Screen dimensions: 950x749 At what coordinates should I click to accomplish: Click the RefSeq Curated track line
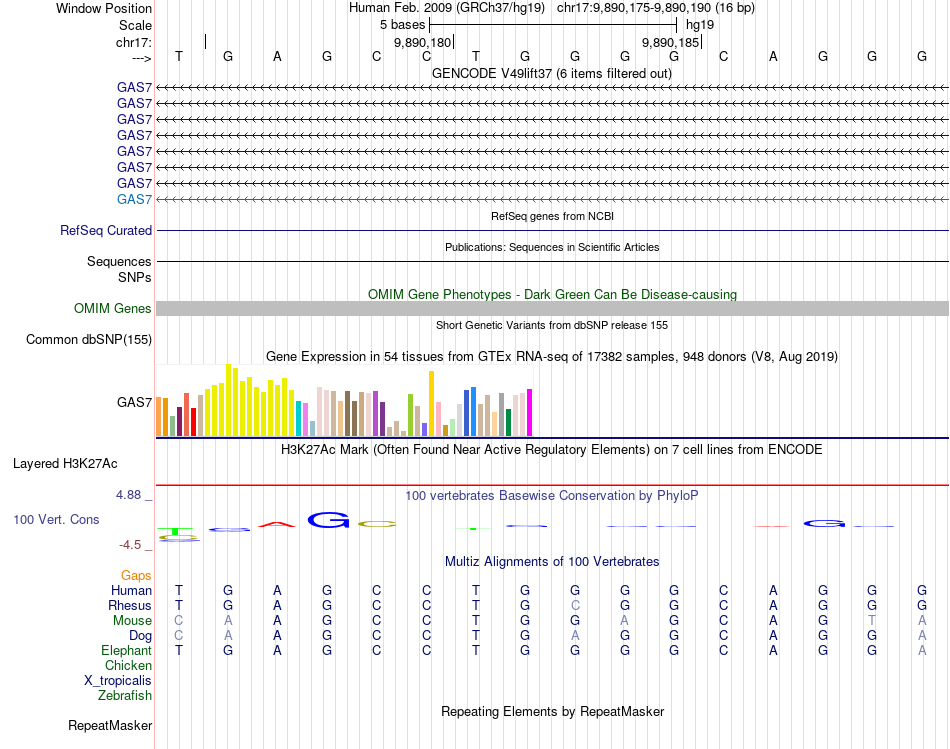pos(552,230)
